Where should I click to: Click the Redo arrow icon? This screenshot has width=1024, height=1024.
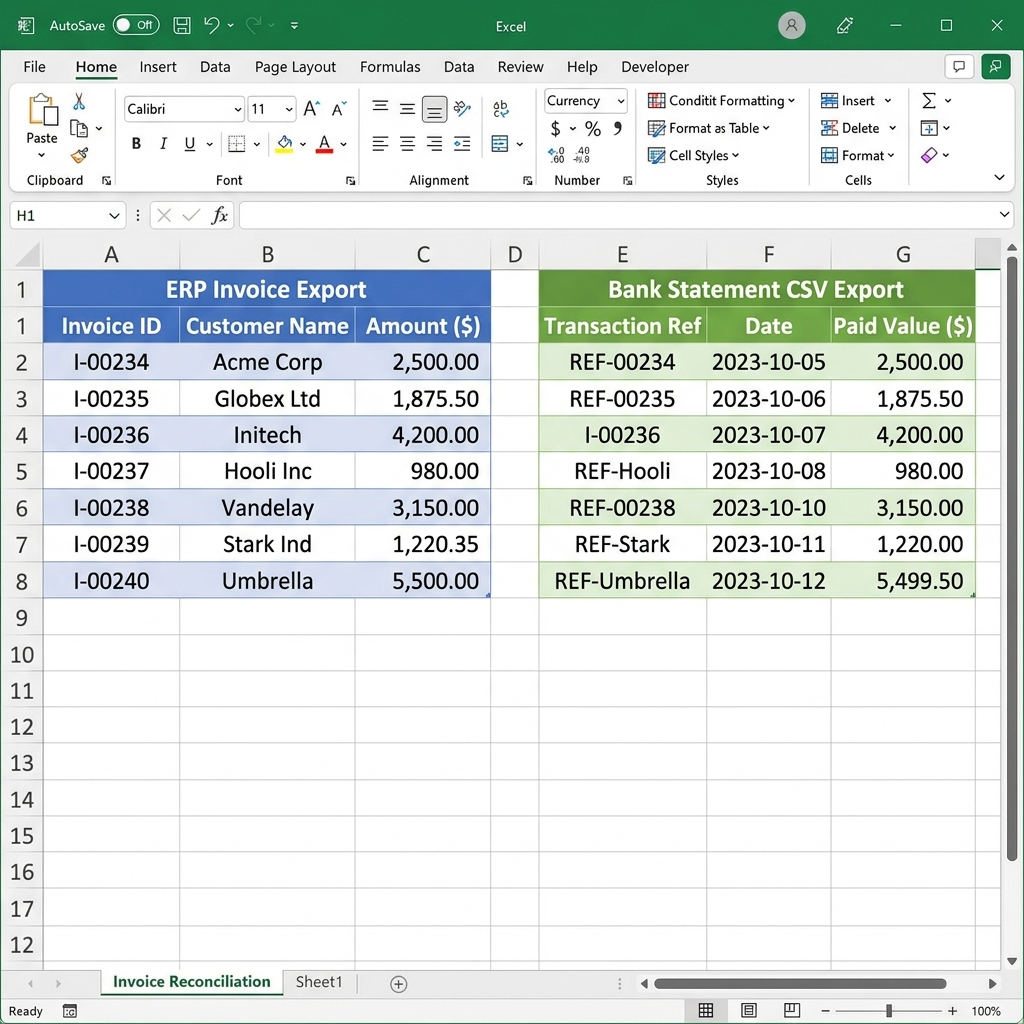point(253,25)
